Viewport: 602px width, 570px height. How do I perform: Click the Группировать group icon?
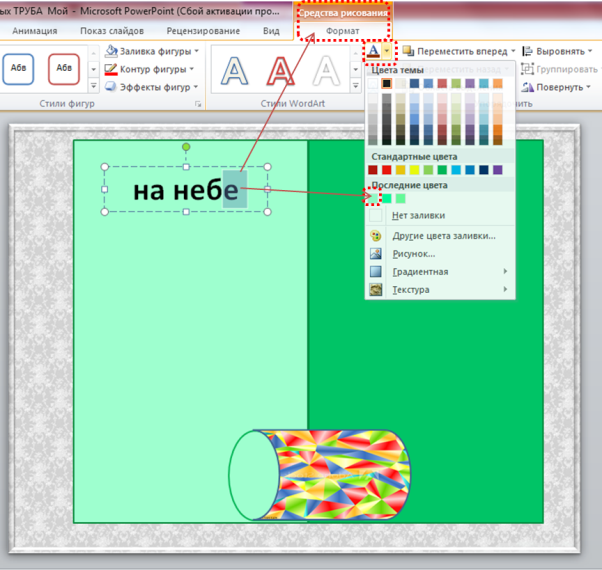(527, 69)
